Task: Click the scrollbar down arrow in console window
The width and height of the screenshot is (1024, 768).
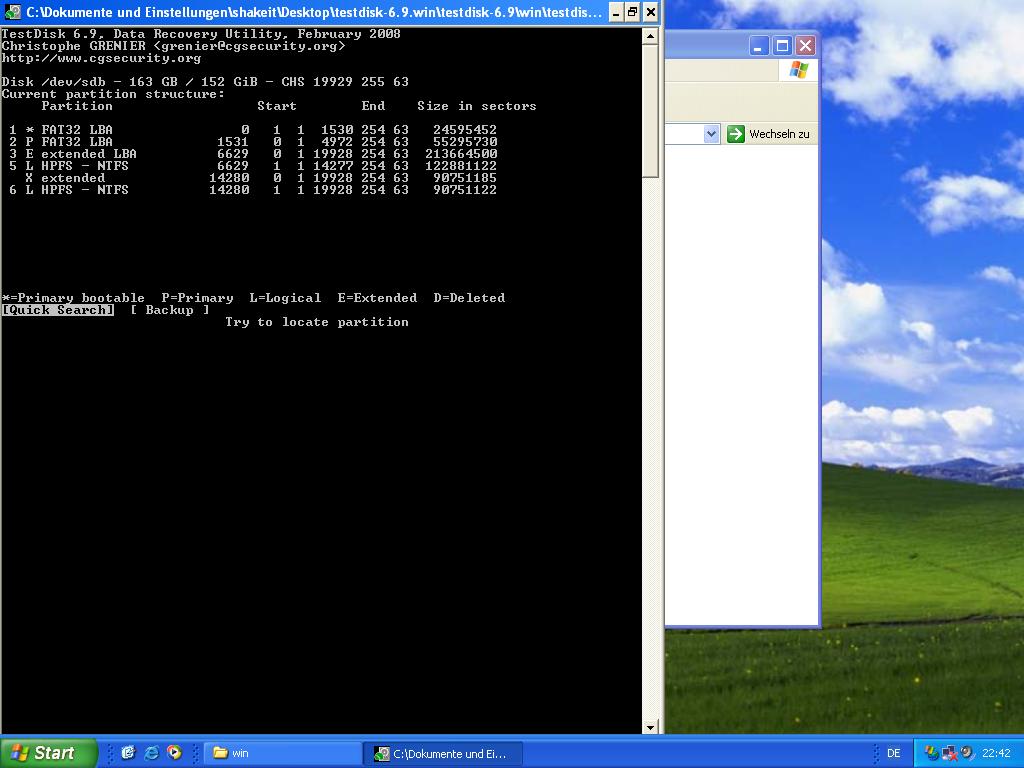Action: (x=650, y=727)
